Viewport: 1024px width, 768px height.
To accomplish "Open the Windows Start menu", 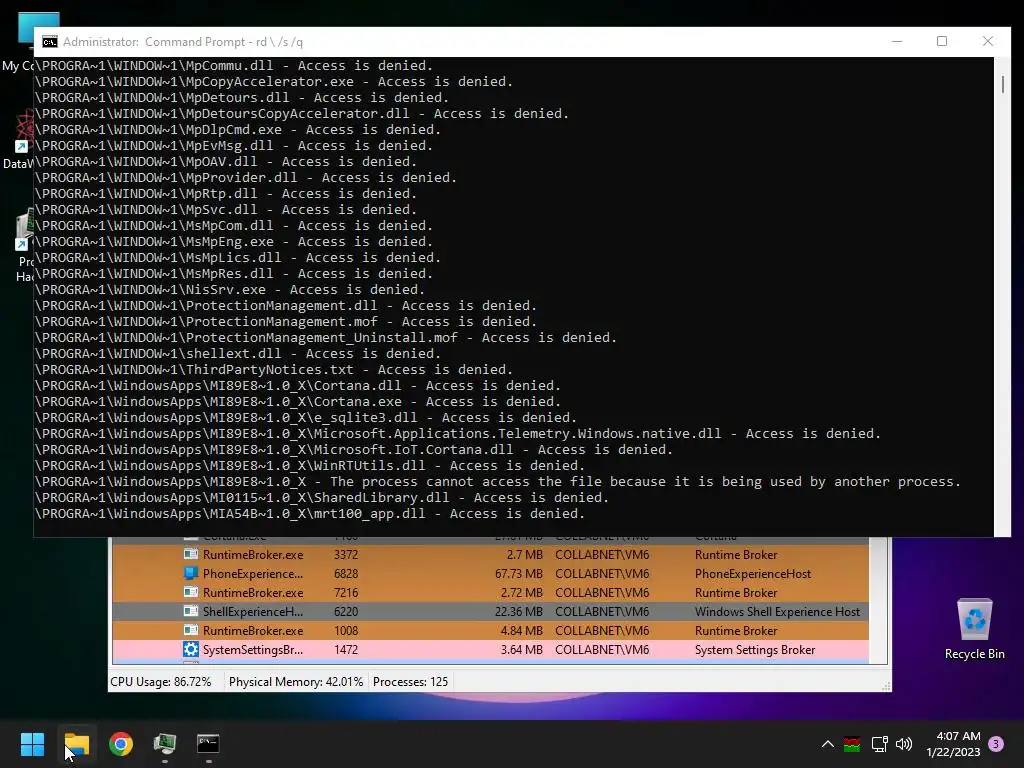I will (x=32, y=743).
